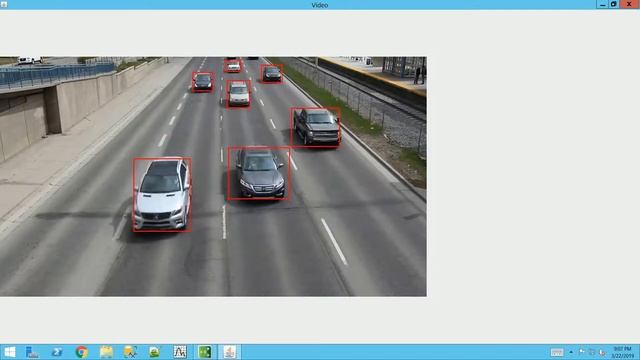640x360 pixels.
Task: Show hidden system tray icons
Action: coord(571,352)
